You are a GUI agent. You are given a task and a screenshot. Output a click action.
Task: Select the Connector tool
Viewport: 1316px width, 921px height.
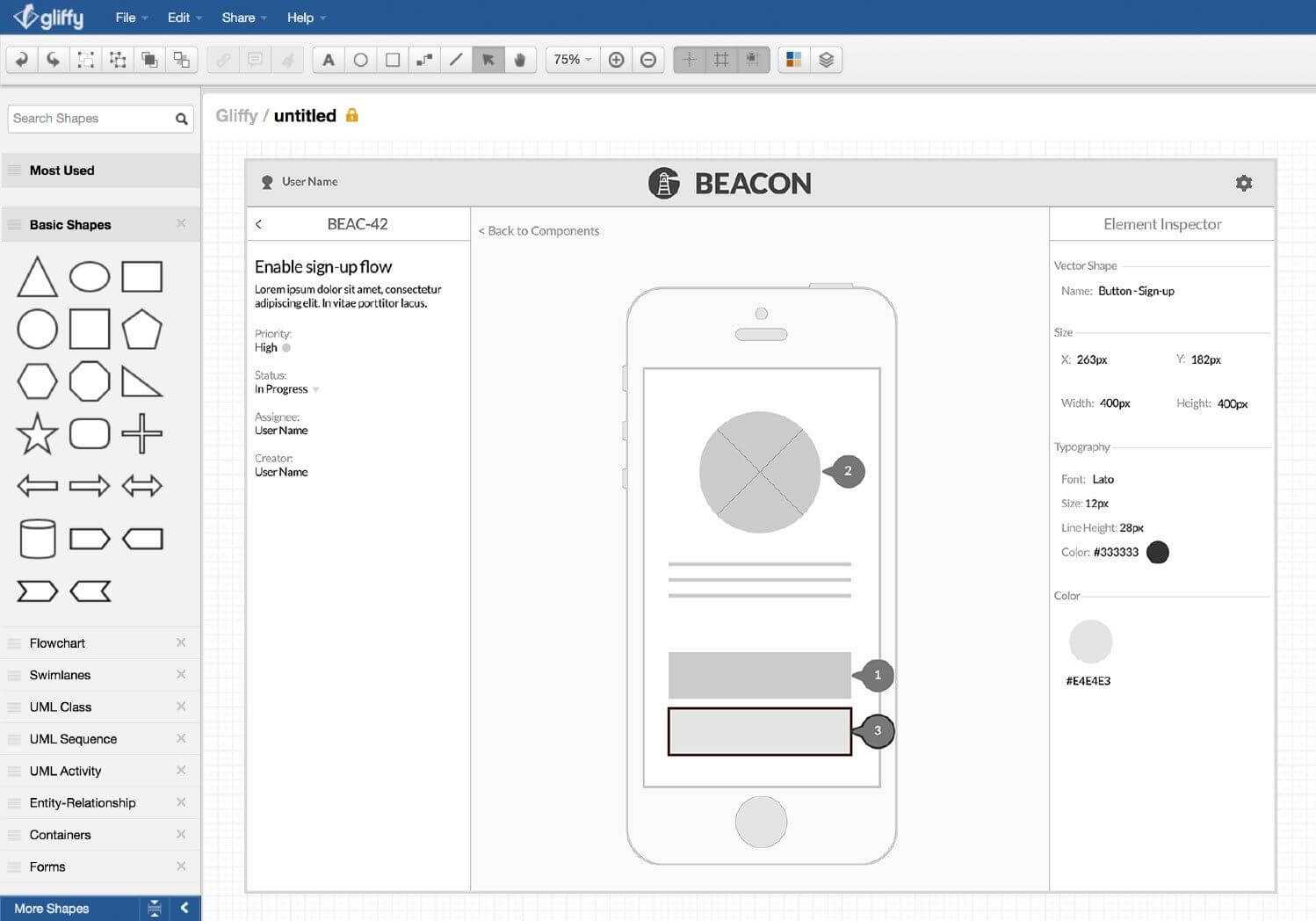pyautogui.click(x=424, y=59)
